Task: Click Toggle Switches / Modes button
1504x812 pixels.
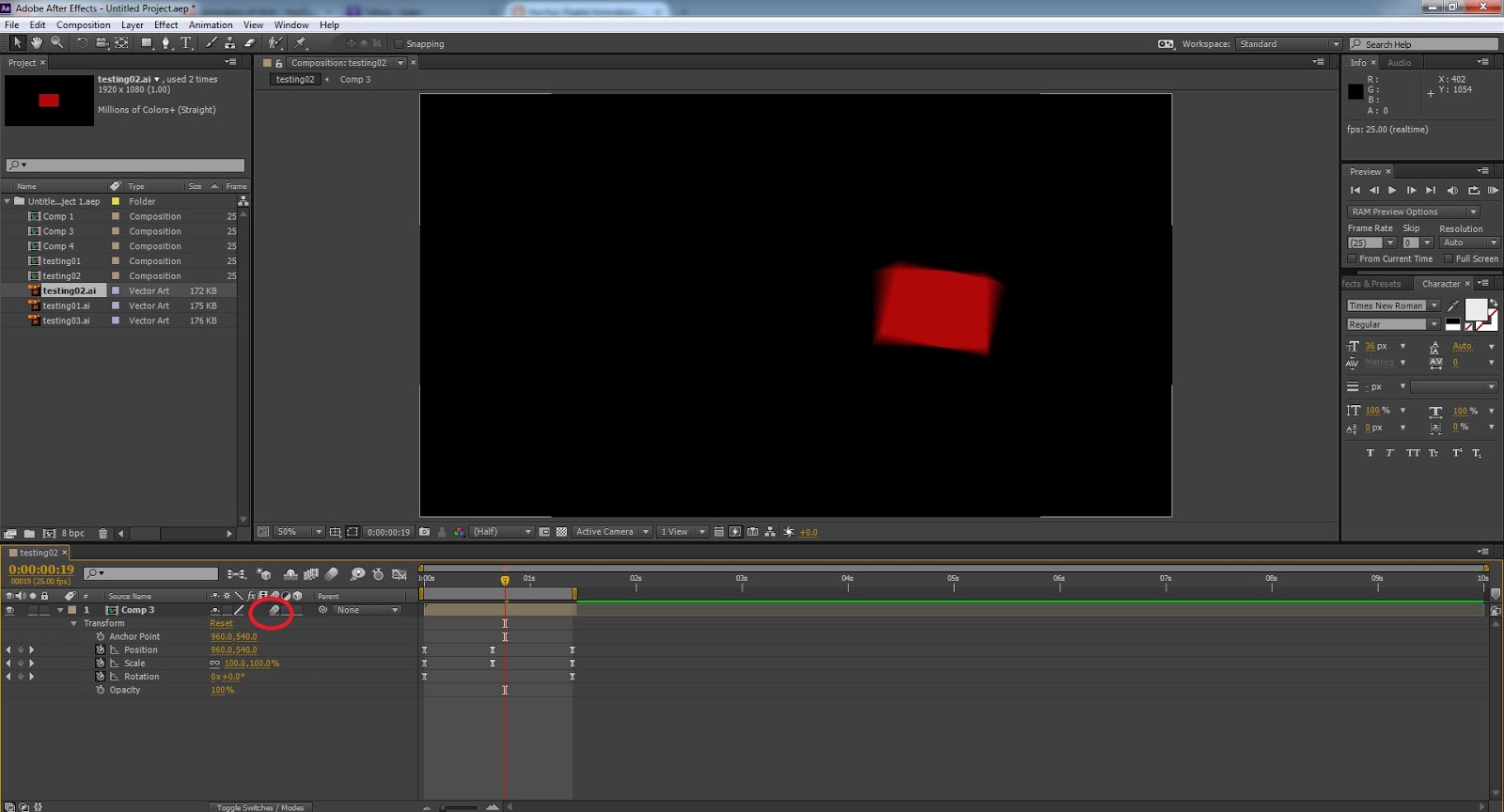Action: point(260,807)
